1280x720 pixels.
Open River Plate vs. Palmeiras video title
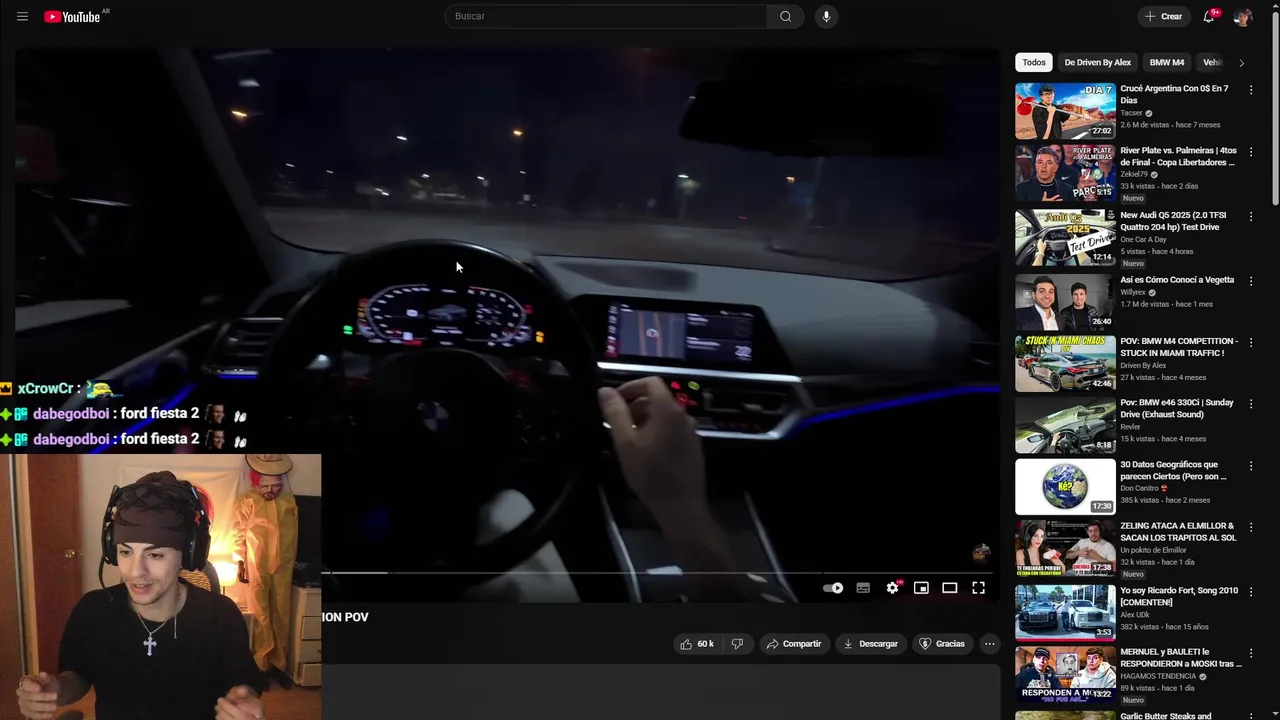click(x=1179, y=156)
